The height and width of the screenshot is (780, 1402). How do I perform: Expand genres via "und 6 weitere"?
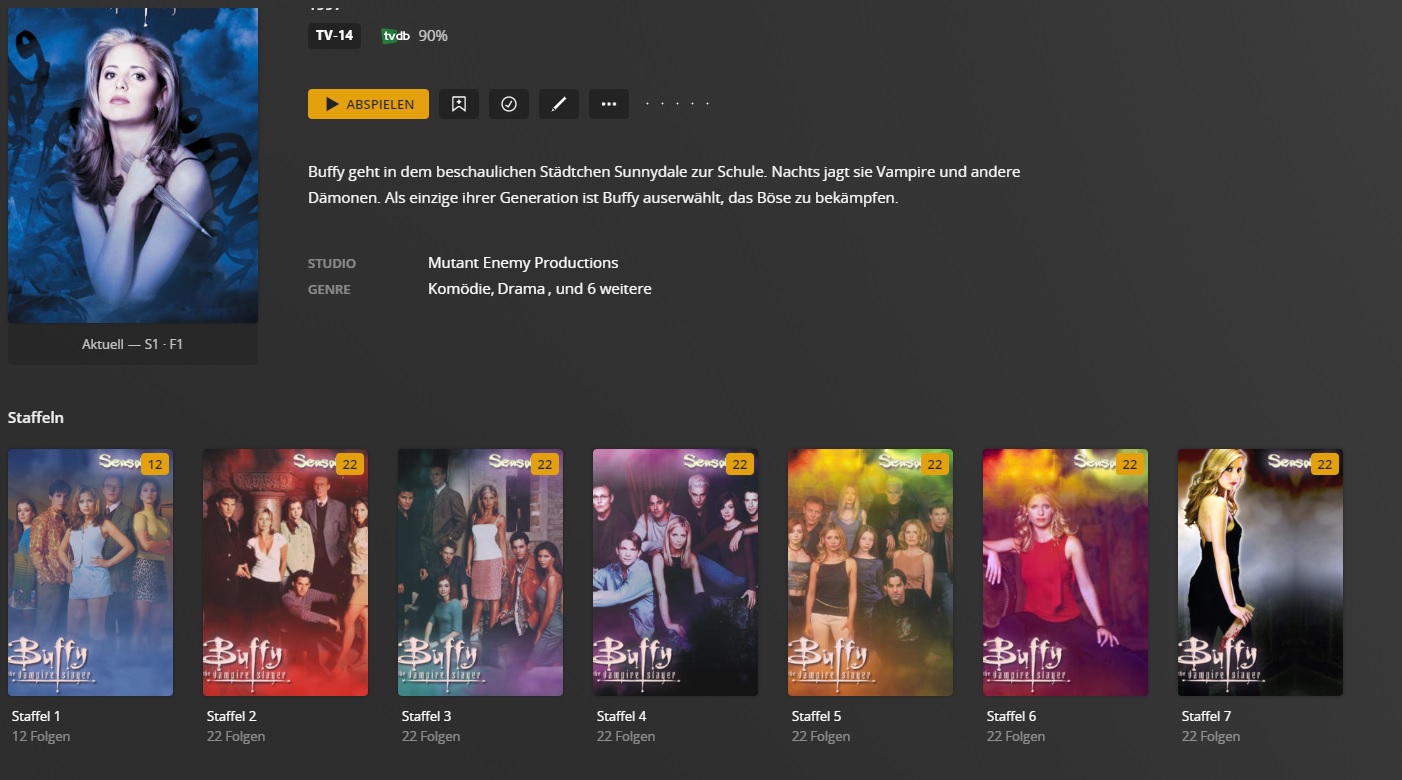tap(604, 289)
